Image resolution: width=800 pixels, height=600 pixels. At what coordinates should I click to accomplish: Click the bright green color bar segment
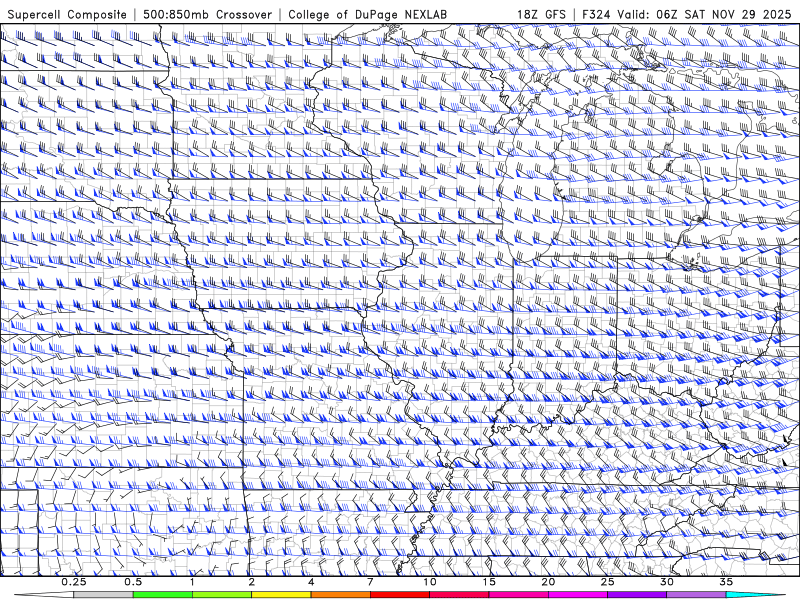point(163,595)
